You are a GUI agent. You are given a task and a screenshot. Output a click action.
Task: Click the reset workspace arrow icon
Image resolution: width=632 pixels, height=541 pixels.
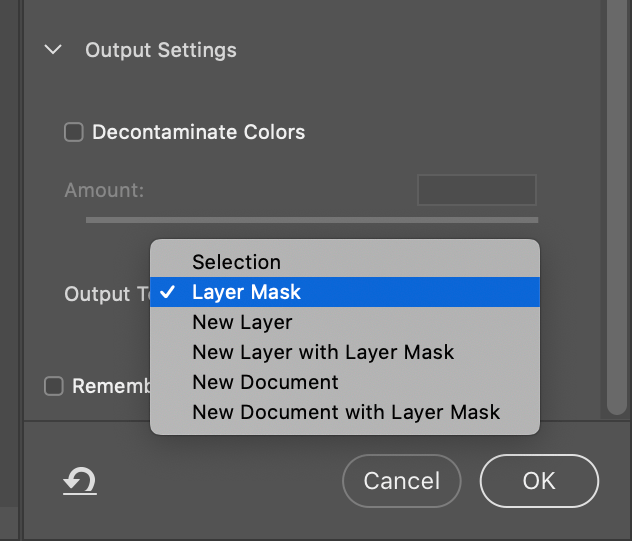(x=79, y=482)
